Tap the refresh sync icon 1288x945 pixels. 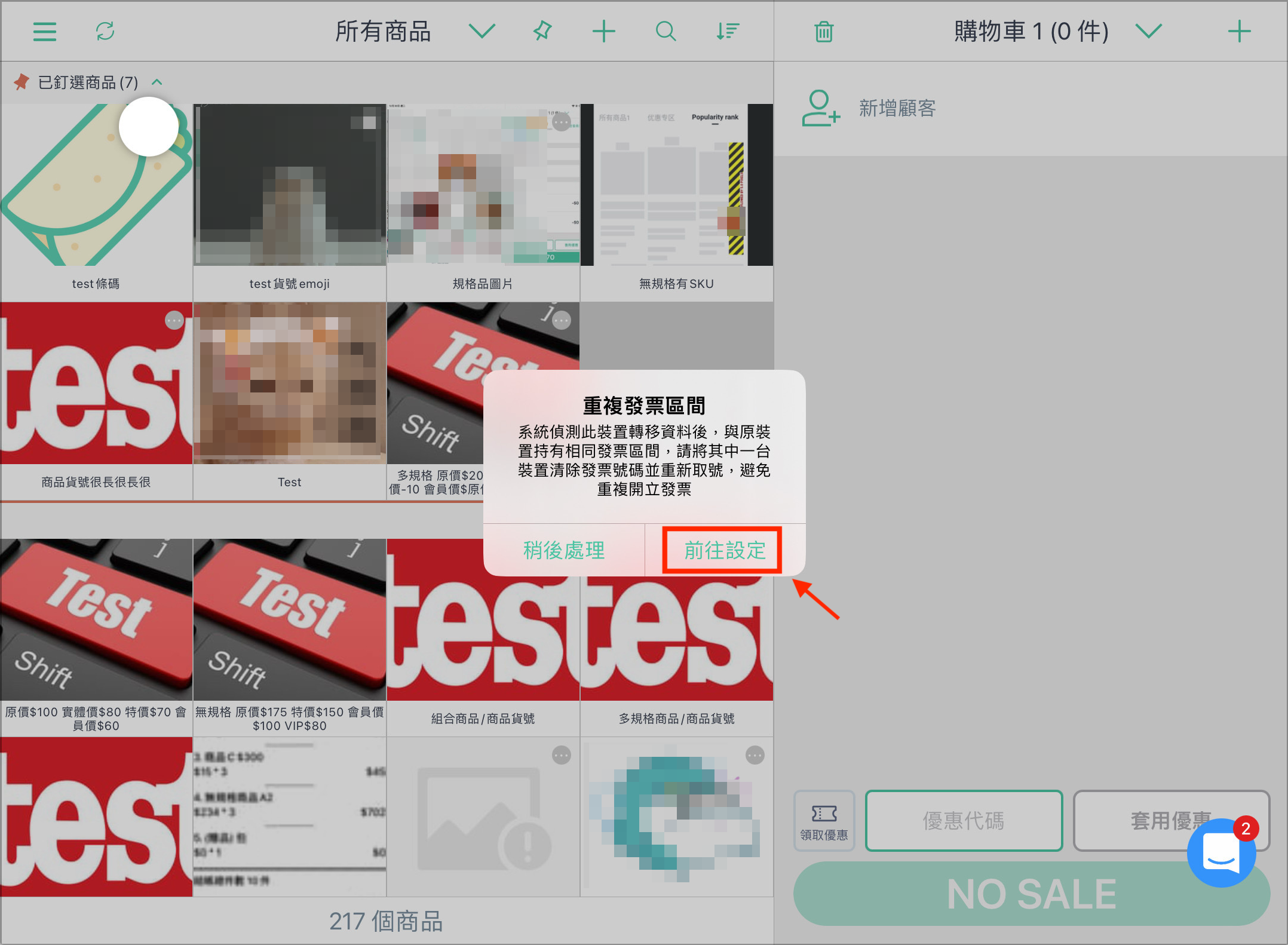(x=105, y=31)
